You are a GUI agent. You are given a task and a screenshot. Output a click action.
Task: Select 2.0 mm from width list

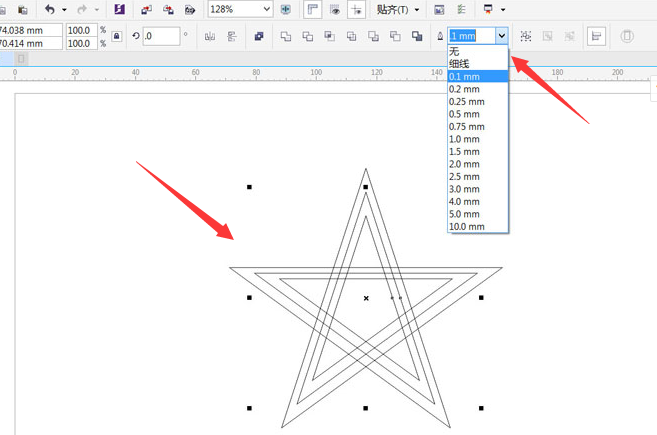pos(464,164)
